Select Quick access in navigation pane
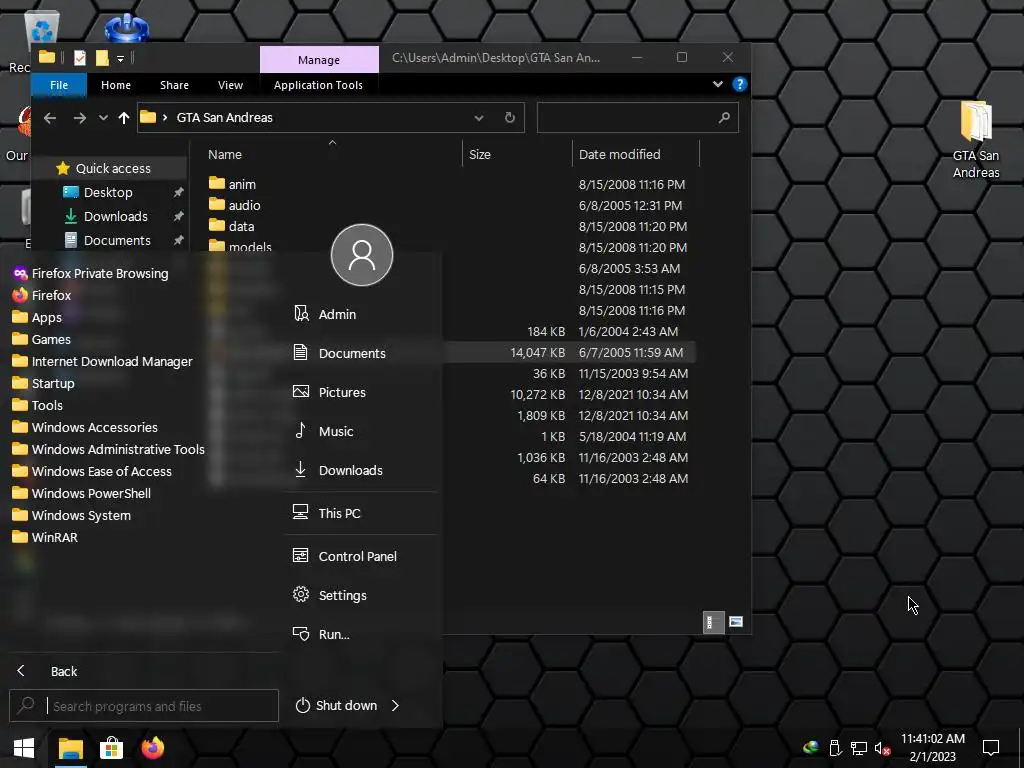 pyautogui.click(x=109, y=168)
